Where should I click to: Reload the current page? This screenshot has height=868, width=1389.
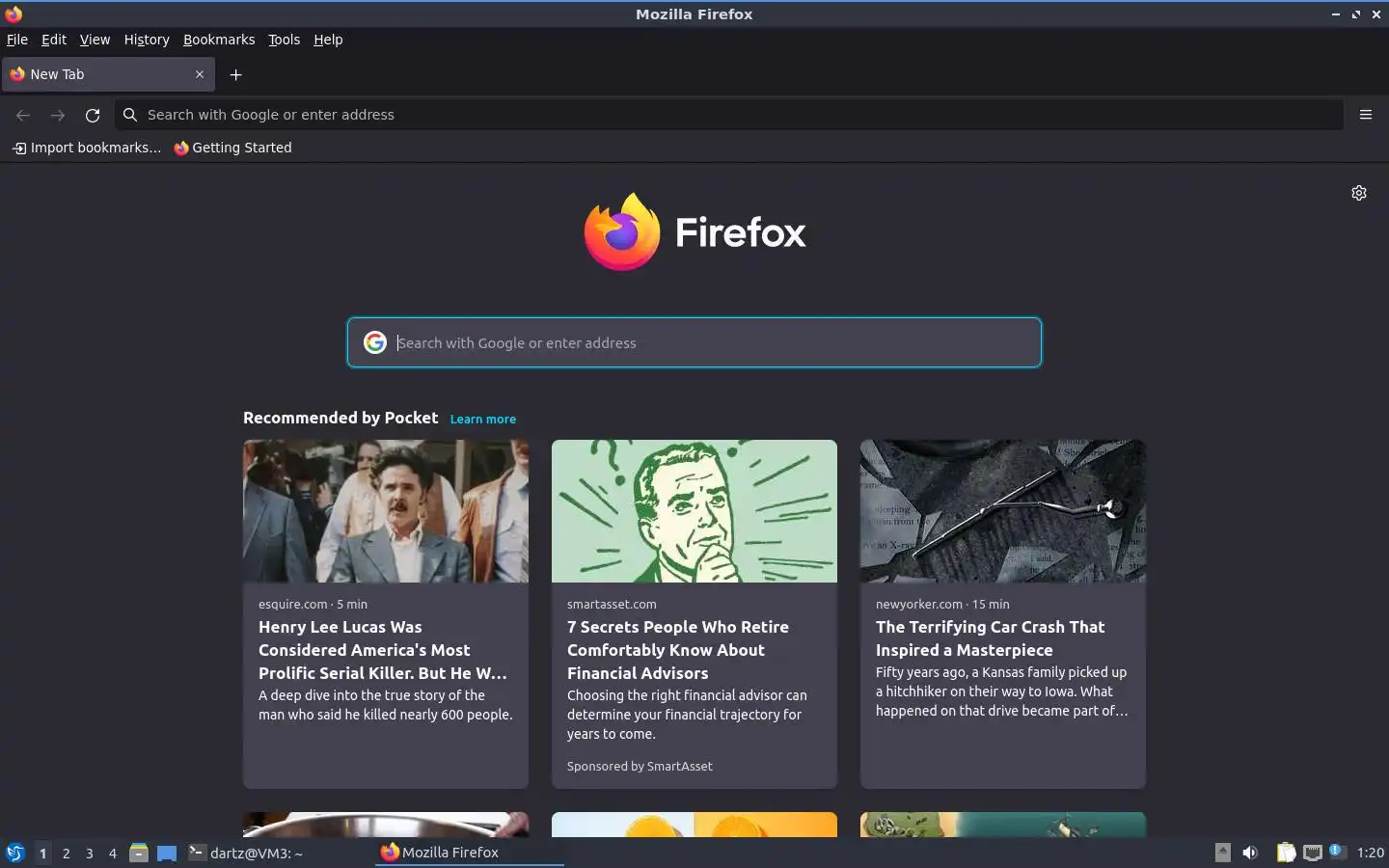coord(93,115)
